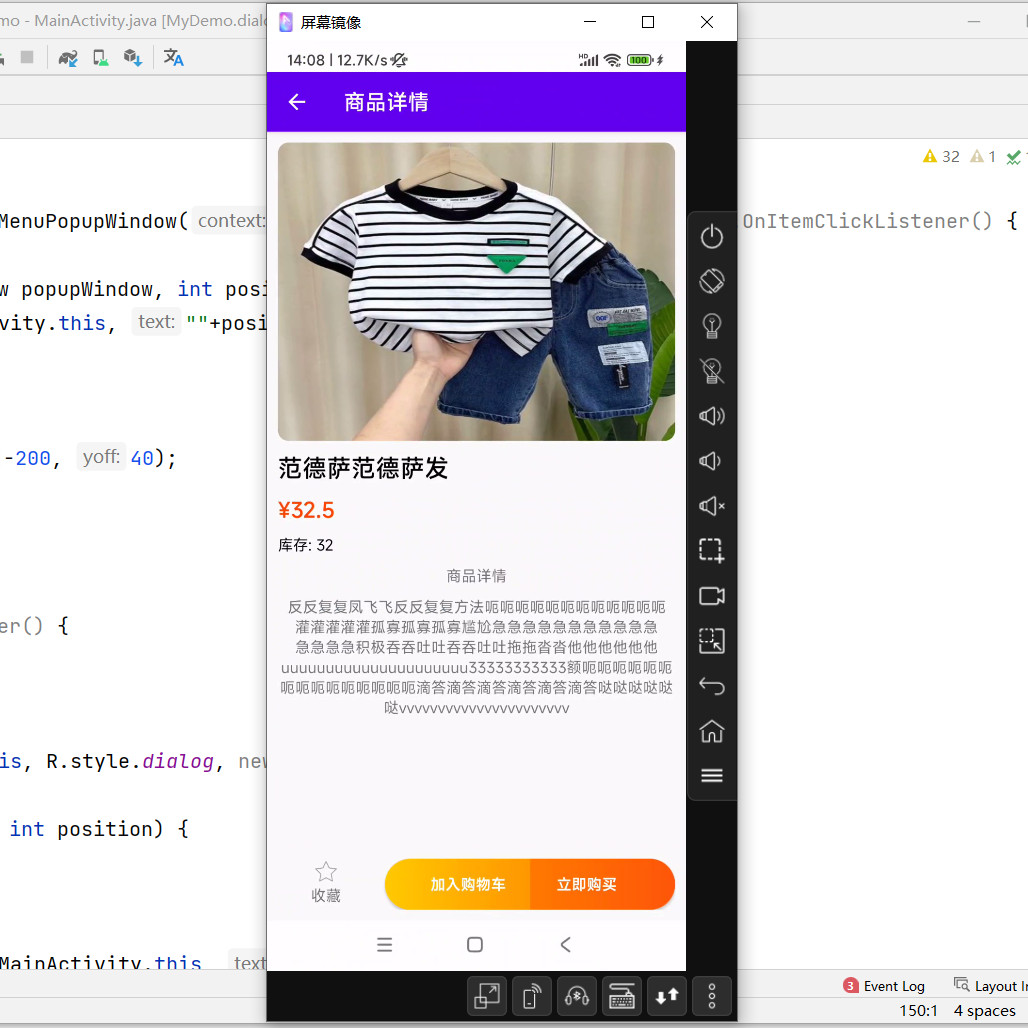Open more options three-dot icon
This screenshot has width=1028, height=1028.
point(712,997)
